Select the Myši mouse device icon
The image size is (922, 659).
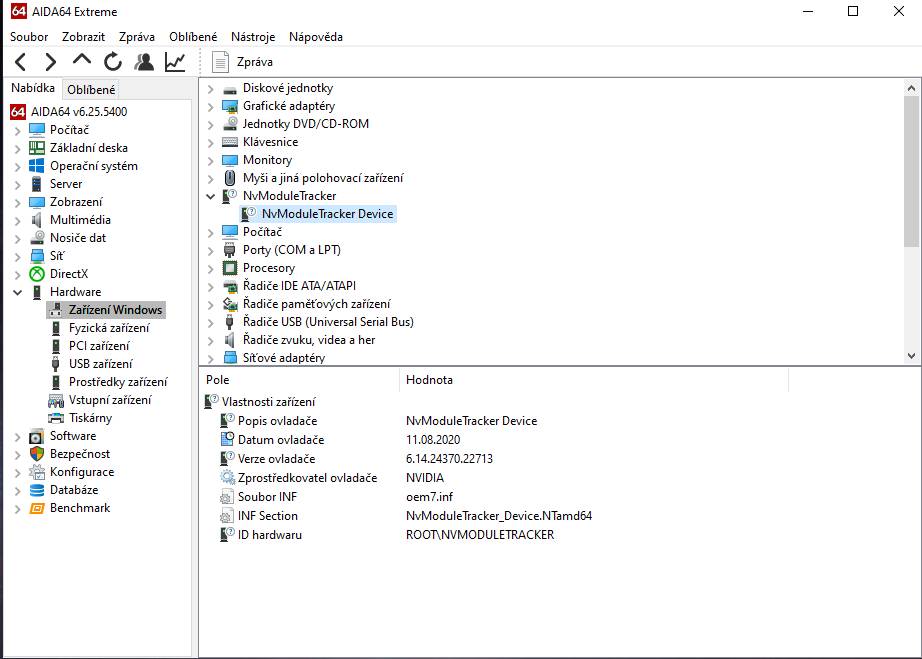[229, 178]
